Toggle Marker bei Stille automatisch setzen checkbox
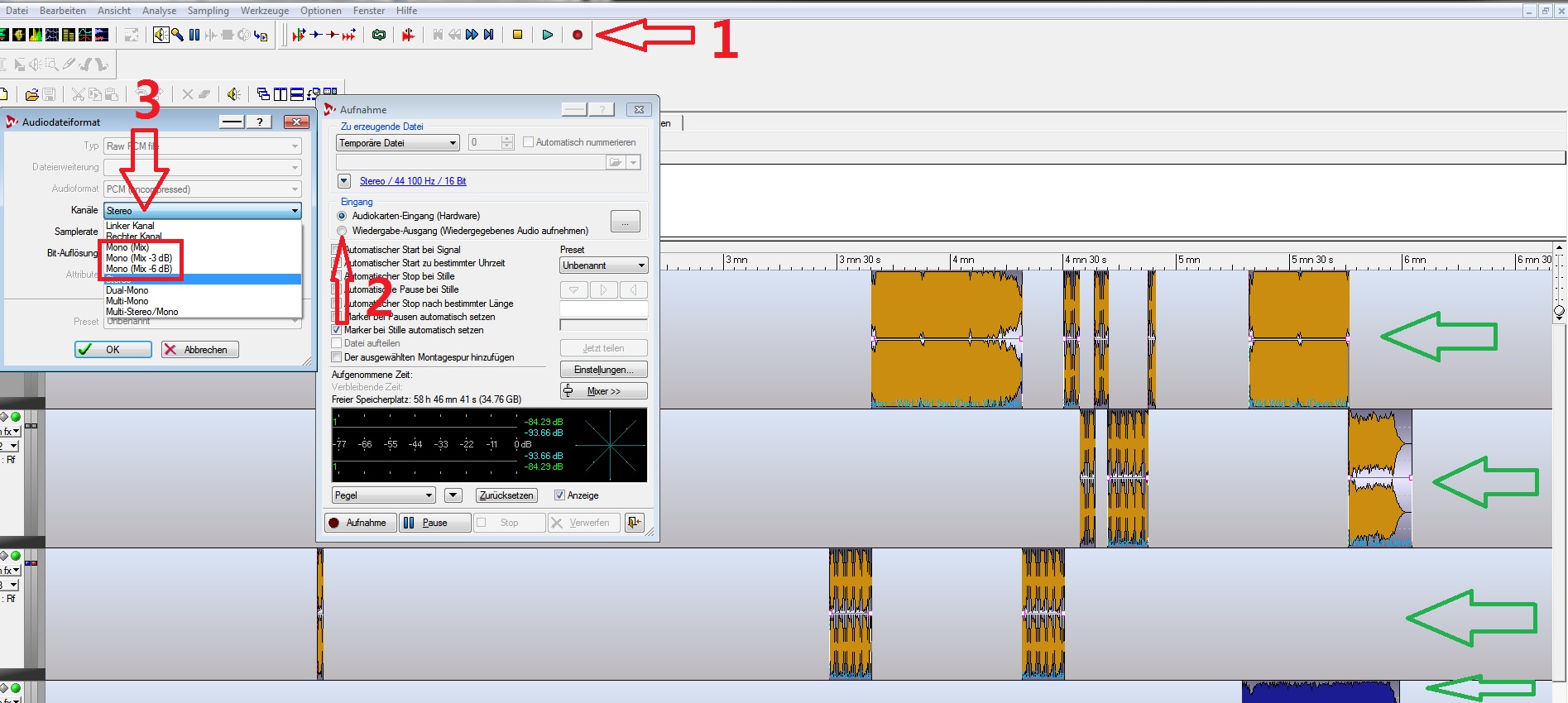 pos(337,330)
